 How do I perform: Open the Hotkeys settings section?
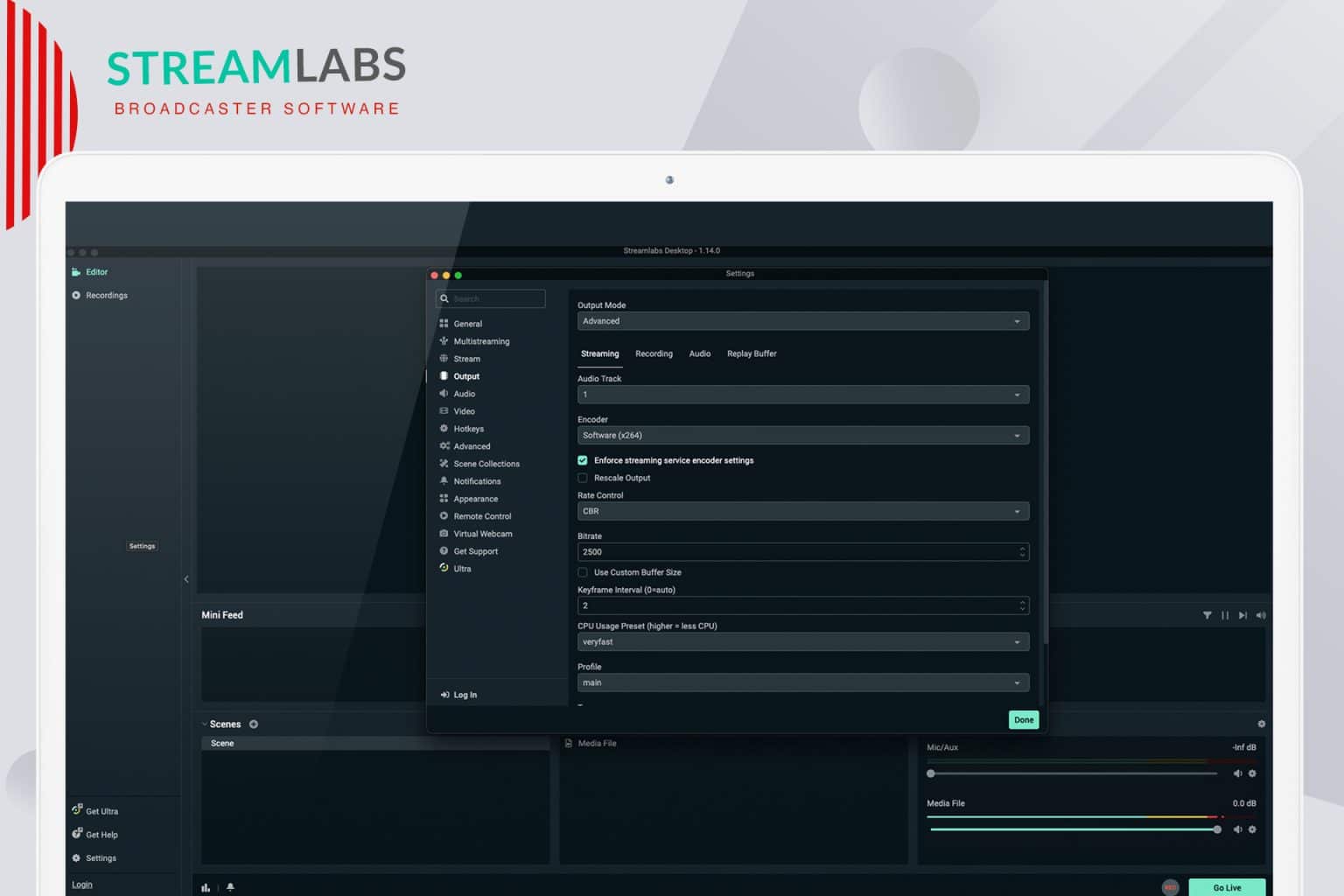(x=470, y=429)
